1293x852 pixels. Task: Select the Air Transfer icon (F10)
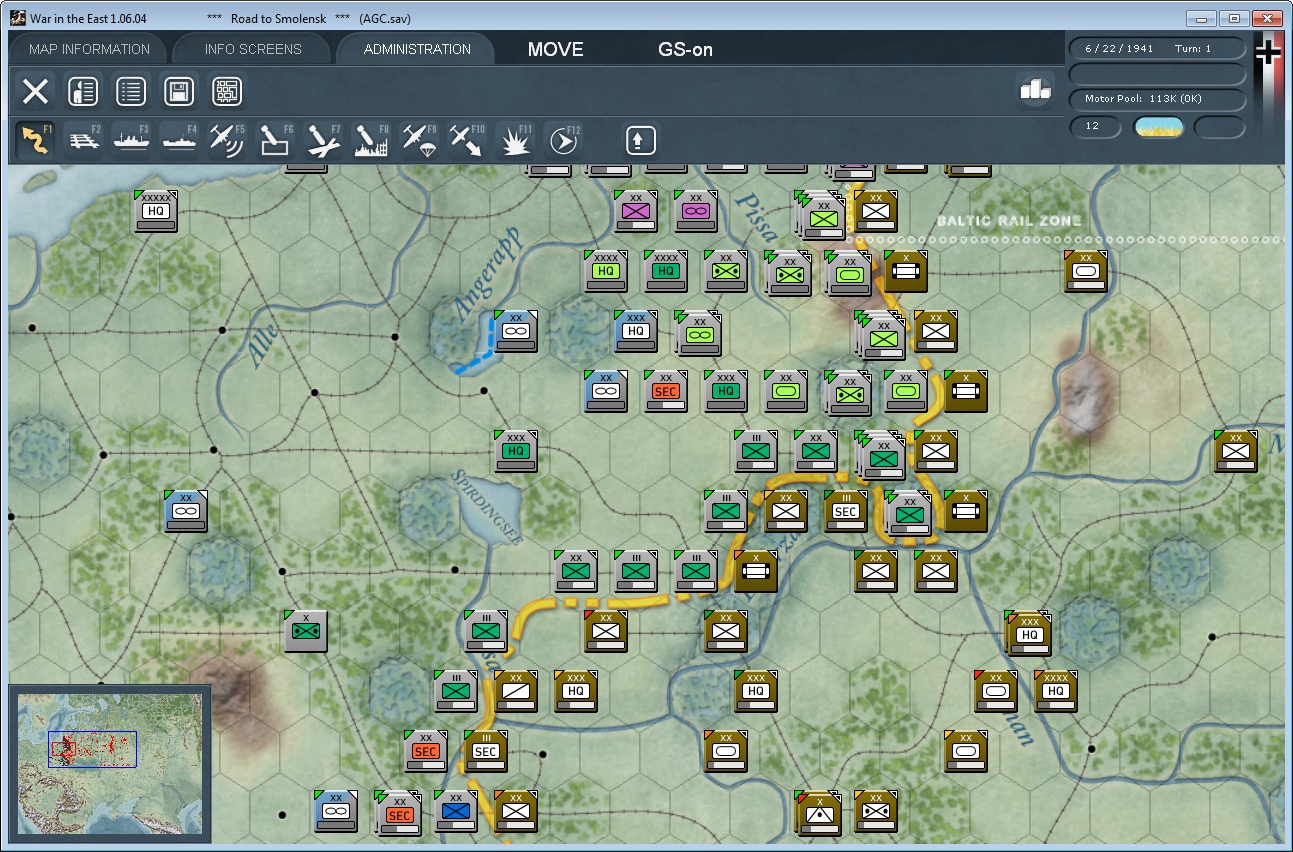click(x=467, y=140)
